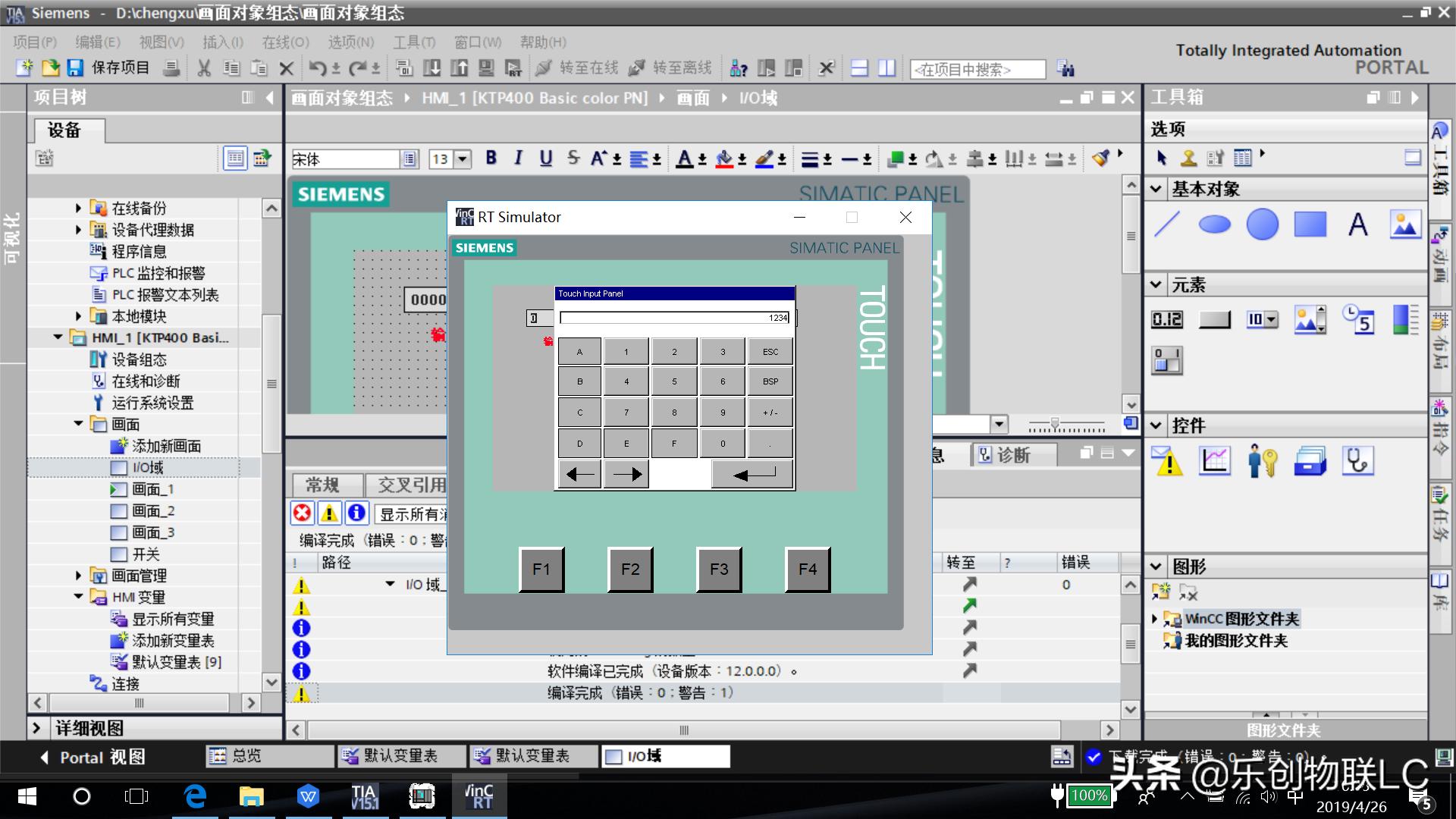1456x819 pixels.
Task: Select the System diagnostics view control
Action: (x=1357, y=460)
